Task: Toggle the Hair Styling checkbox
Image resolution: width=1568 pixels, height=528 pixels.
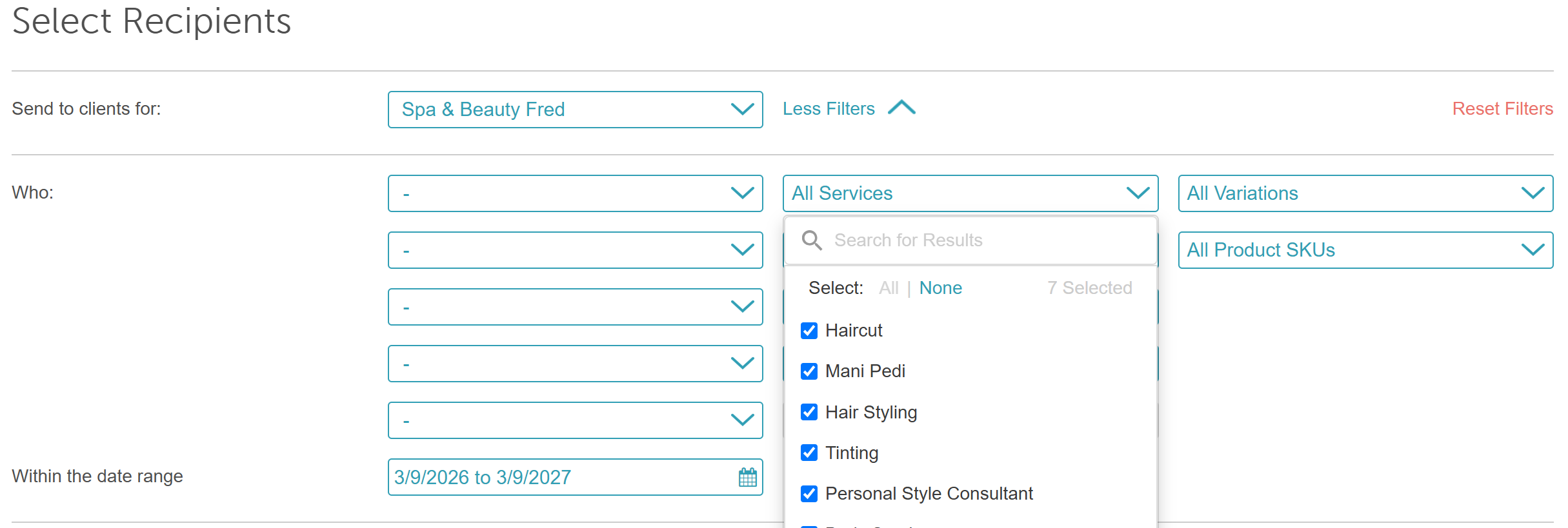Action: pos(809,412)
